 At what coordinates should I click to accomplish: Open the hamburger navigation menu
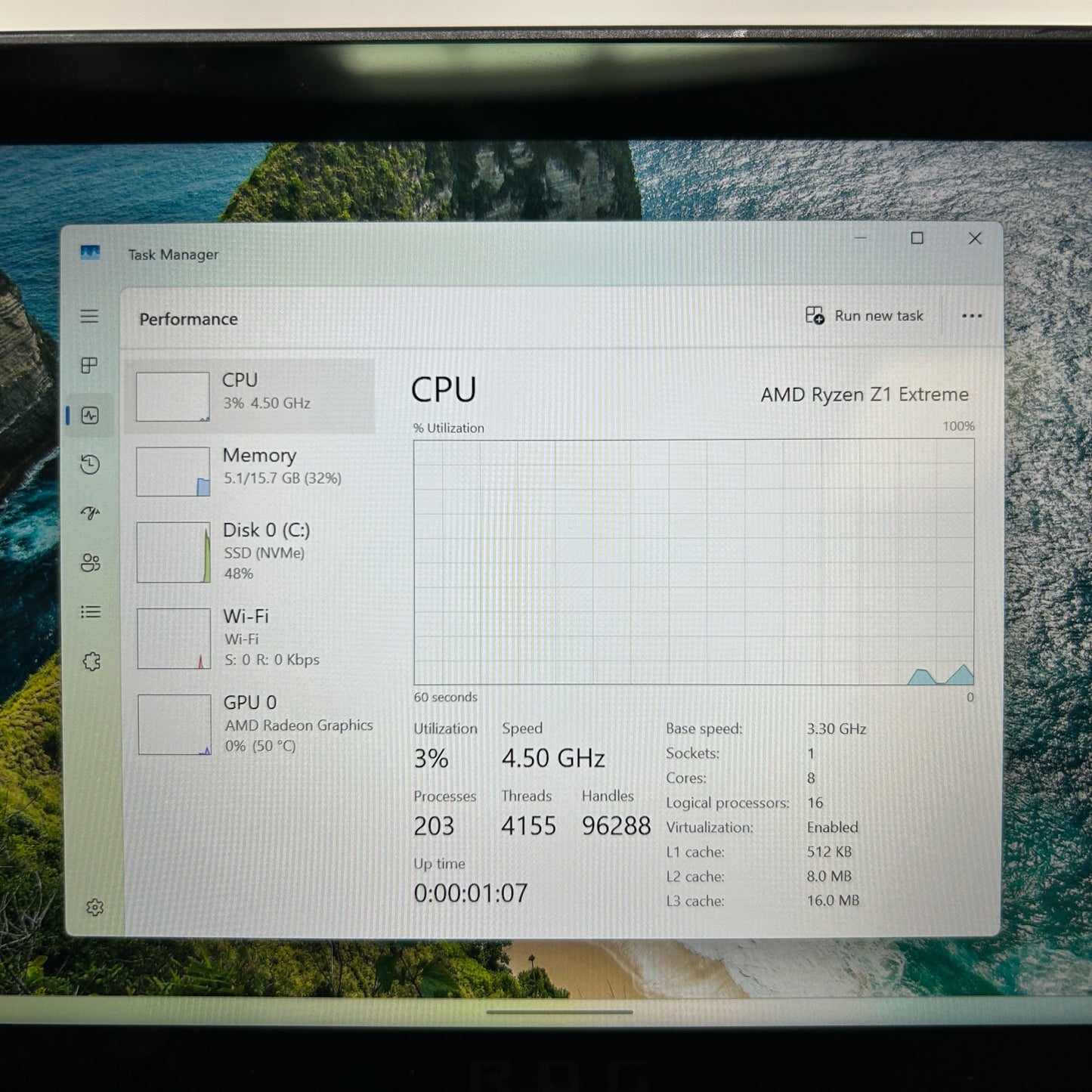(x=89, y=316)
